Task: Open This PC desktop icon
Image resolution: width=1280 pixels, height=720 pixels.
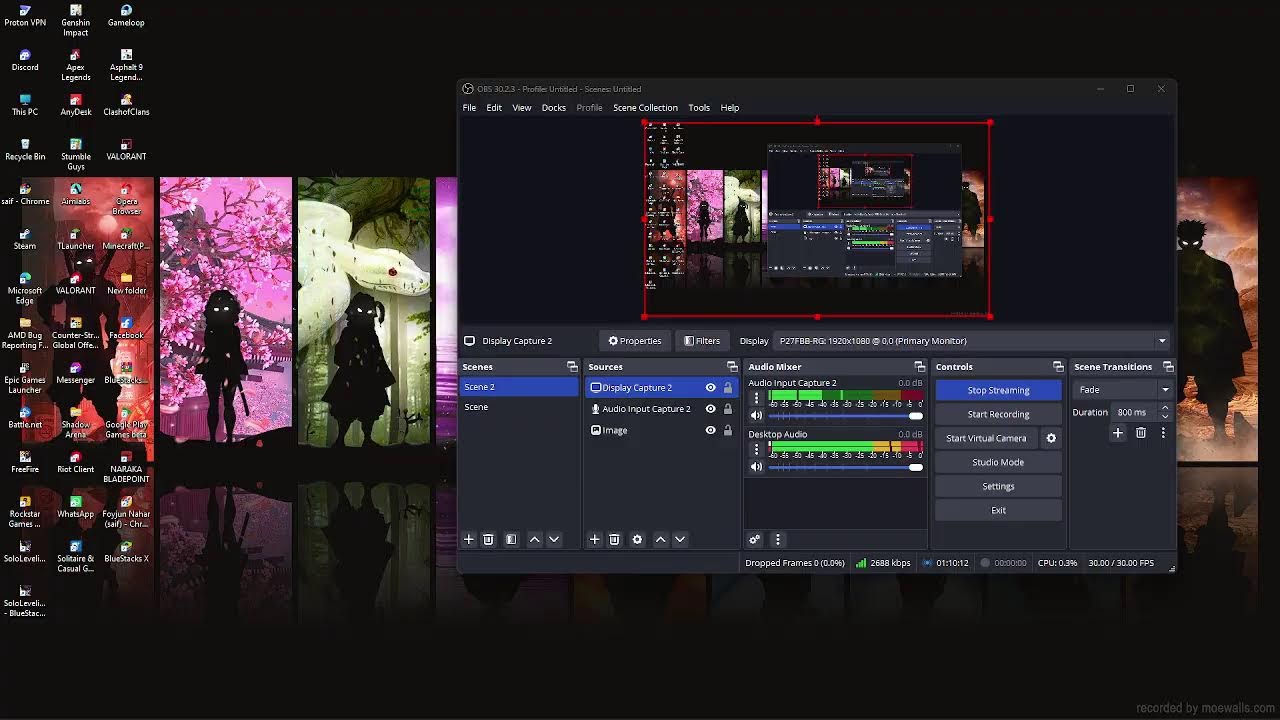Action: [25, 105]
